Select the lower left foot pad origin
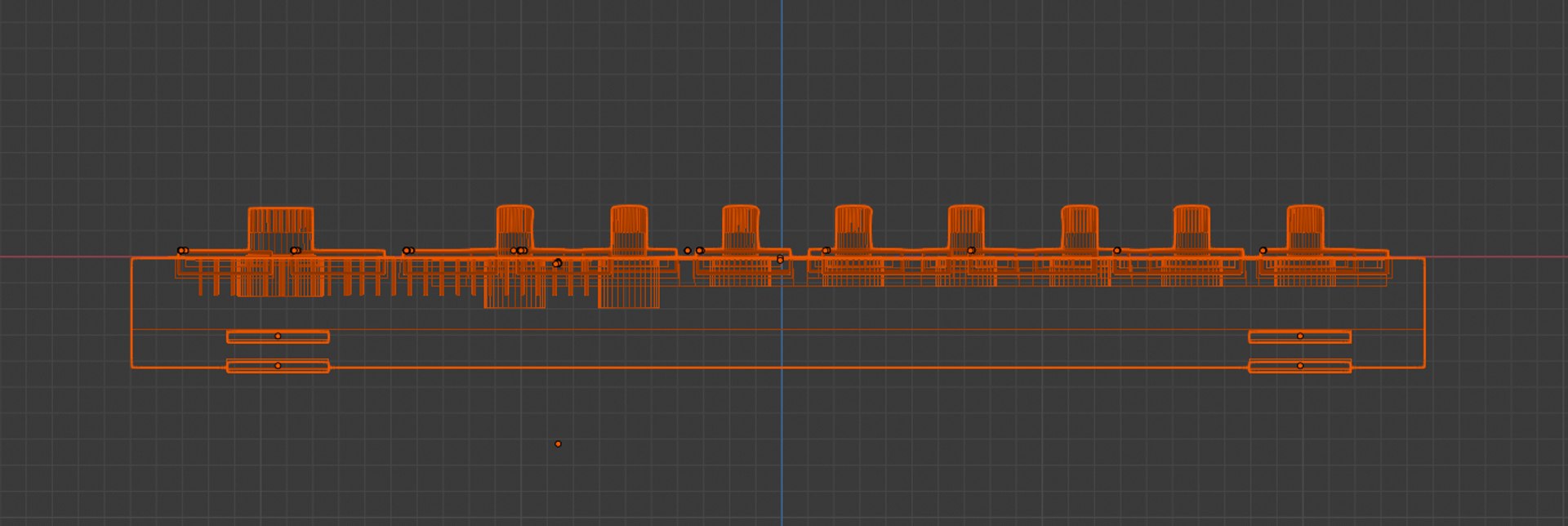This screenshot has width=1568, height=526. pyautogui.click(x=278, y=365)
